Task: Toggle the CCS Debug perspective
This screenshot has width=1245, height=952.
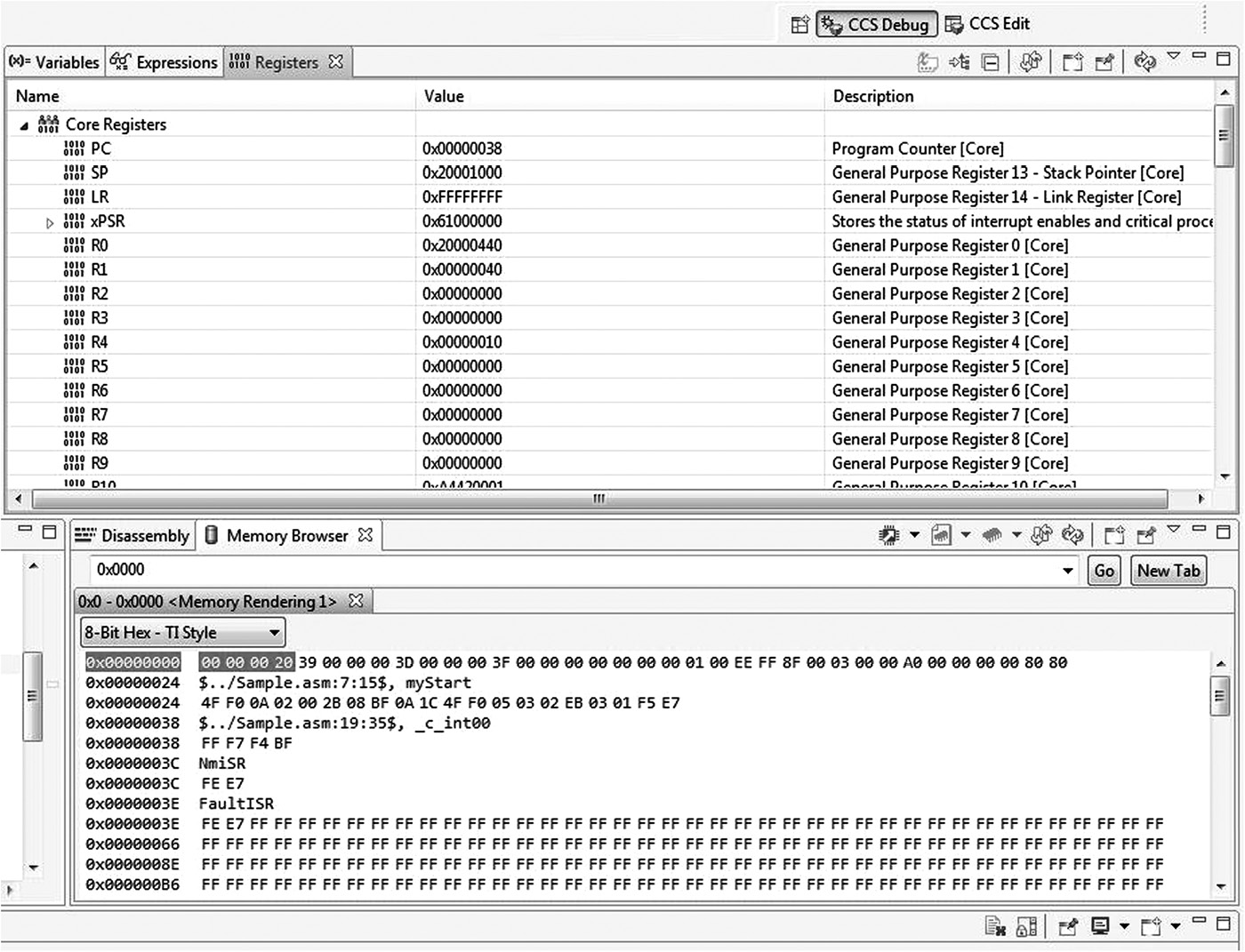Action: click(x=876, y=24)
